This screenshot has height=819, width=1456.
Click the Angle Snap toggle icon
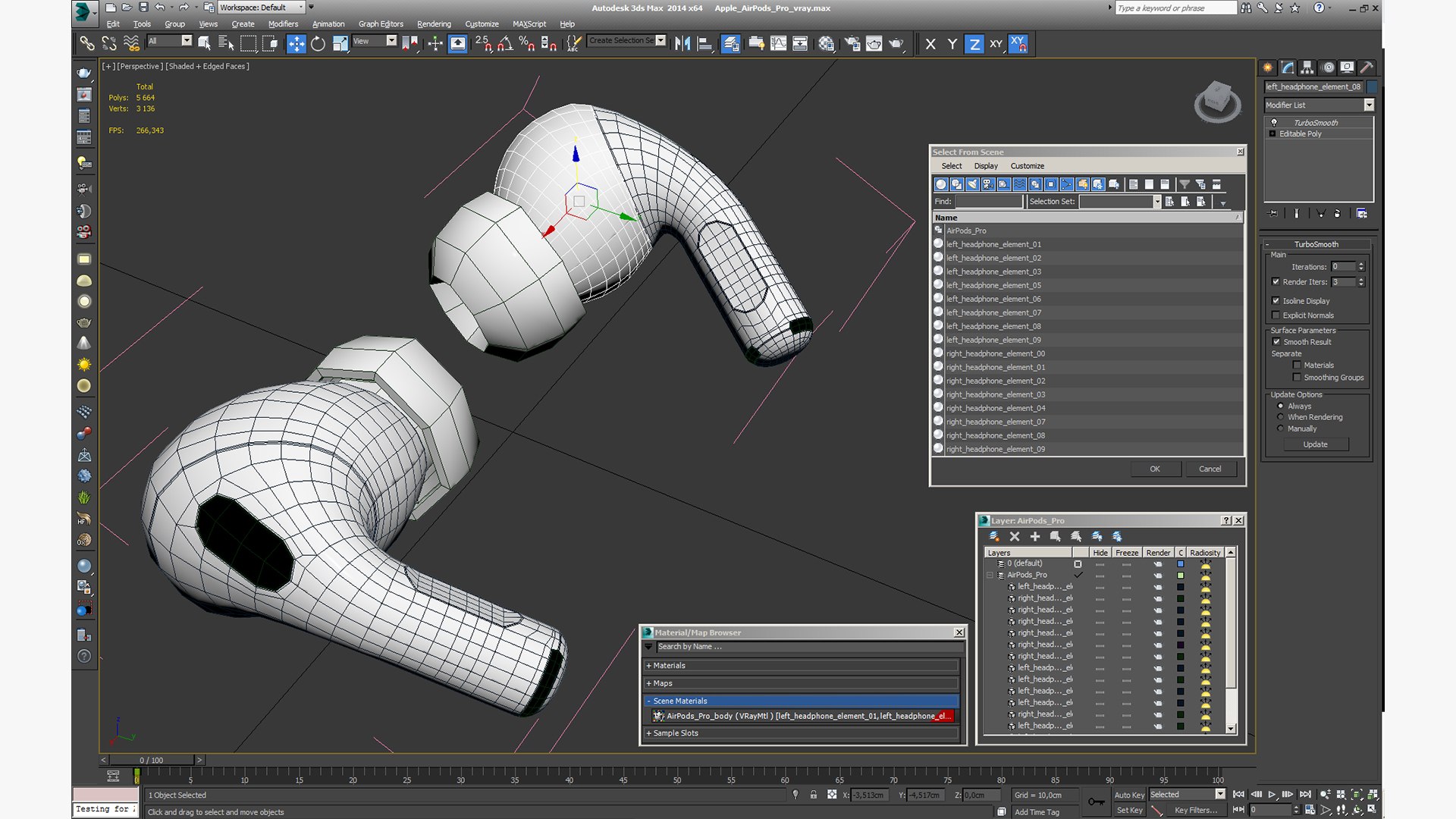504,44
